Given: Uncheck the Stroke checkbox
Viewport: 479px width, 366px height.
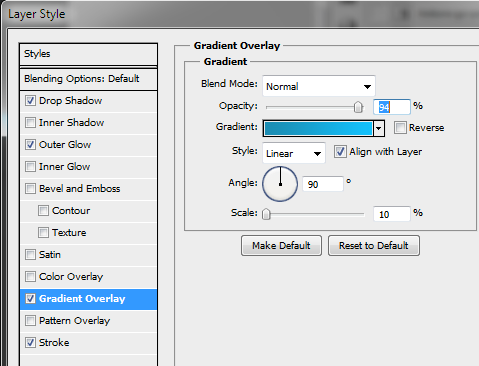Looking at the screenshot, I should 30,342.
